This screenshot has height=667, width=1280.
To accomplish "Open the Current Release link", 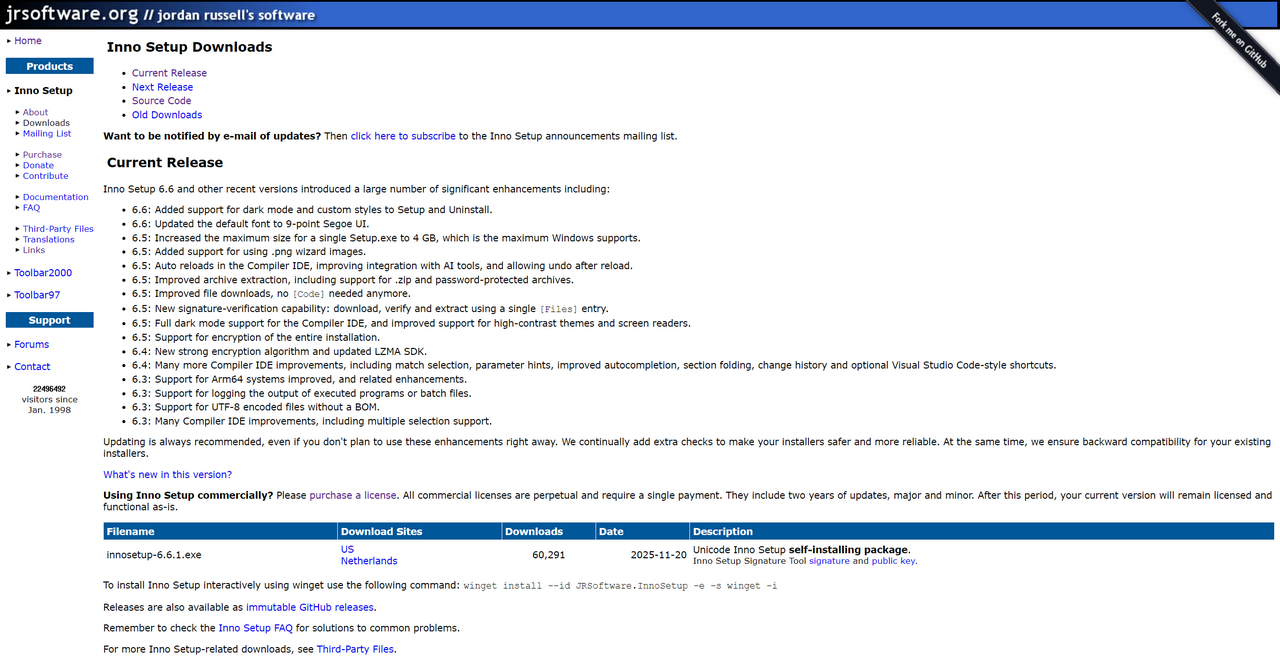I will (169, 72).
